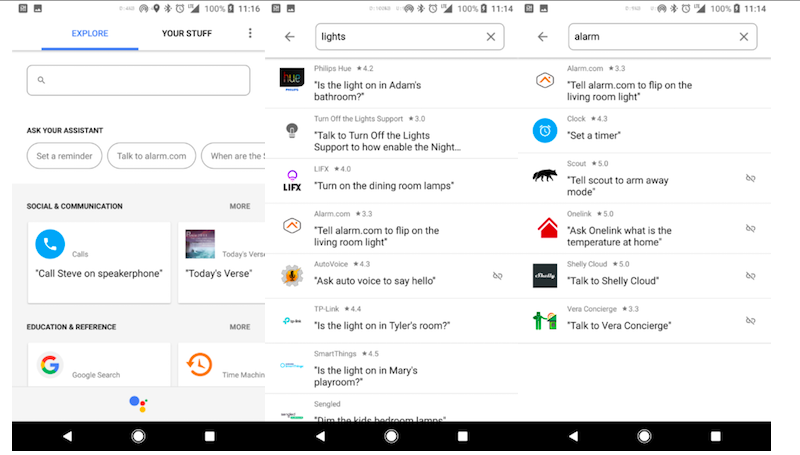
Task: Tap Android back button on Explore screen
Action: click(x=67, y=436)
